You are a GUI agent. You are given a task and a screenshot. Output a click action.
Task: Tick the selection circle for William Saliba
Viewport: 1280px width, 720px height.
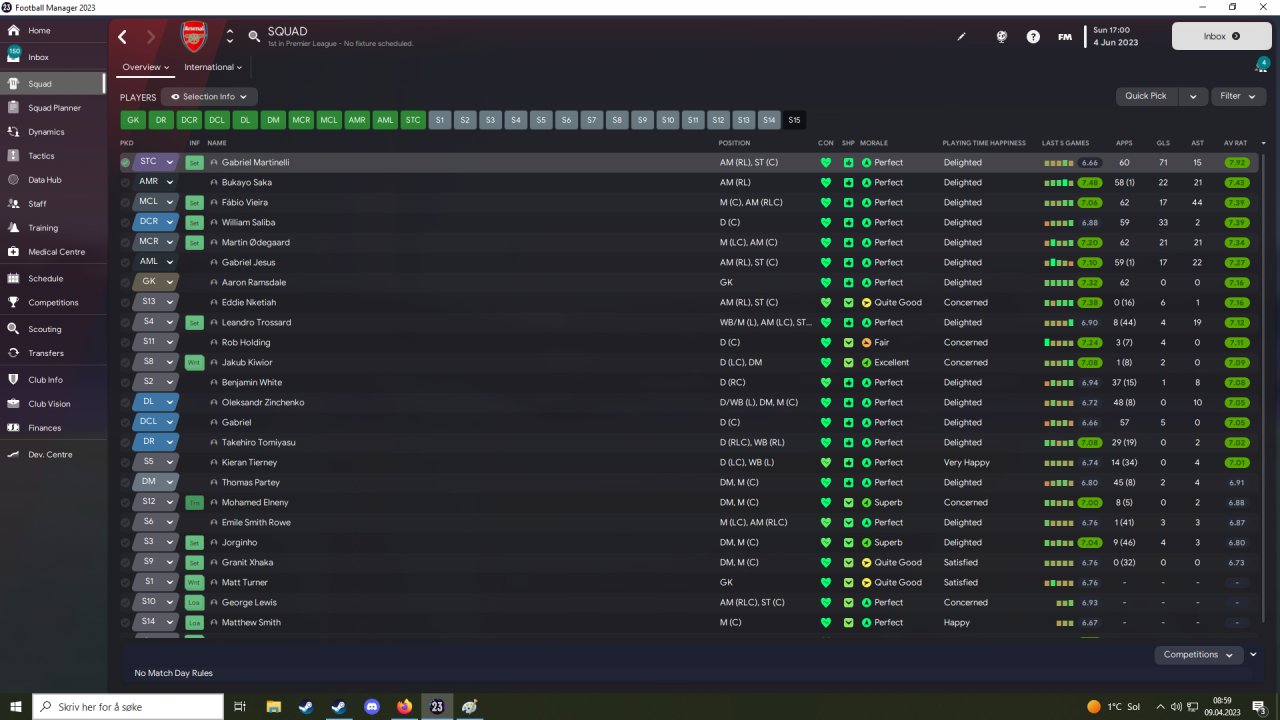[x=125, y=222]
